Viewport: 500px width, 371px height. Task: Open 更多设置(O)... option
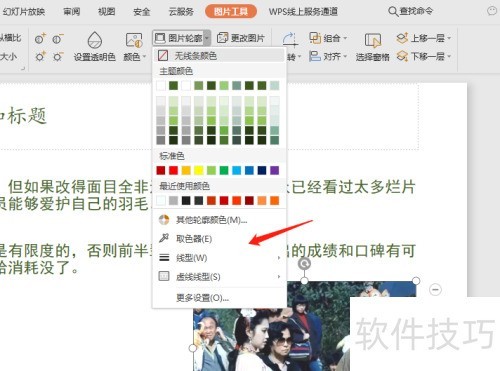(220, 298)
